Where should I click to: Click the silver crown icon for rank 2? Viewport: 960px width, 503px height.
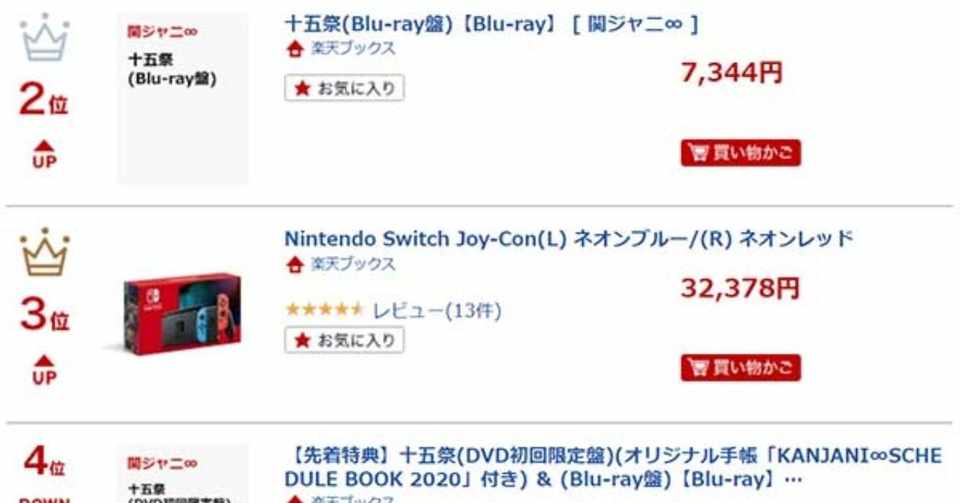pos(45,38)
